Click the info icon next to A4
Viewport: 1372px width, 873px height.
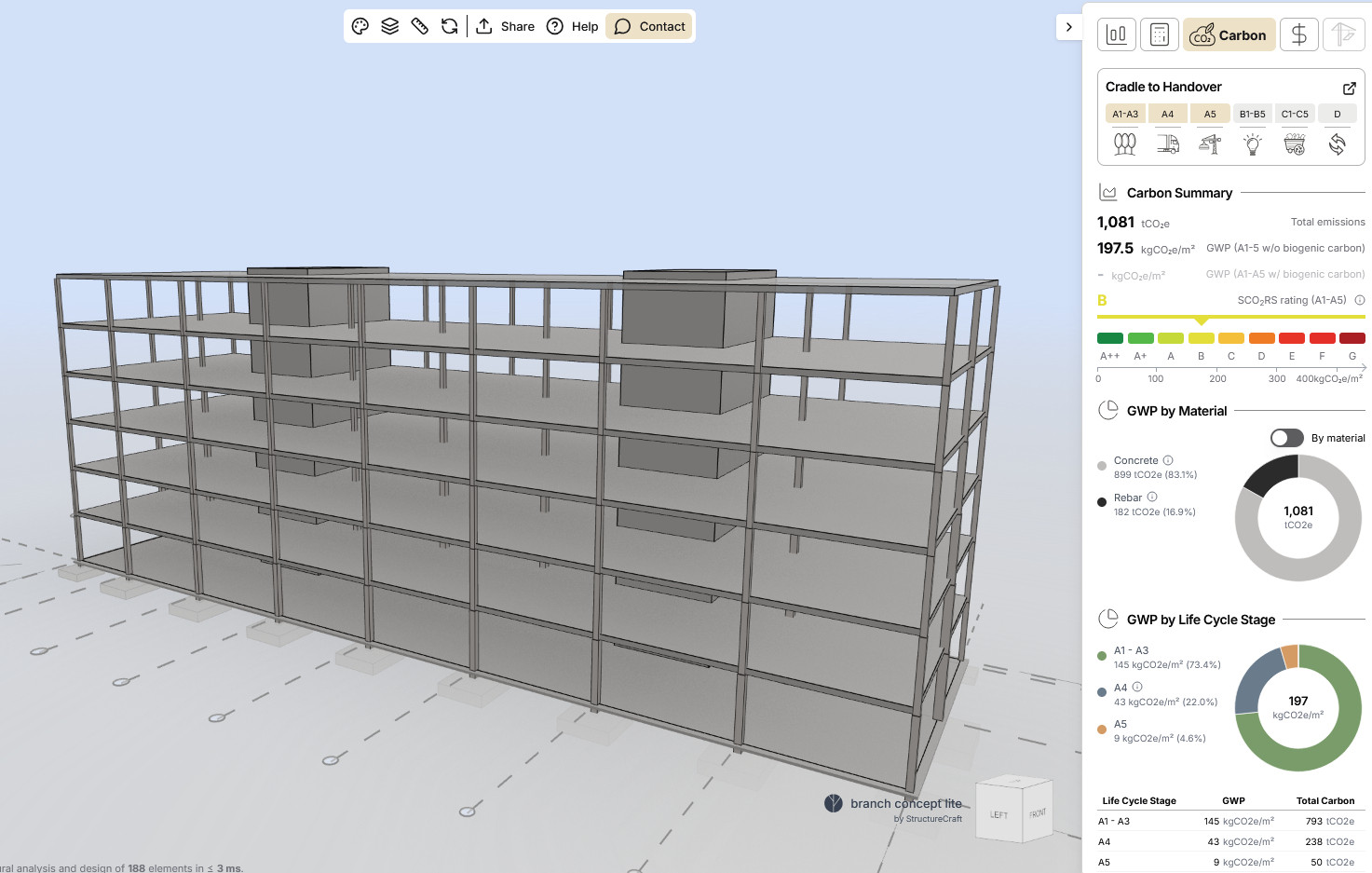pos(1137,687)
